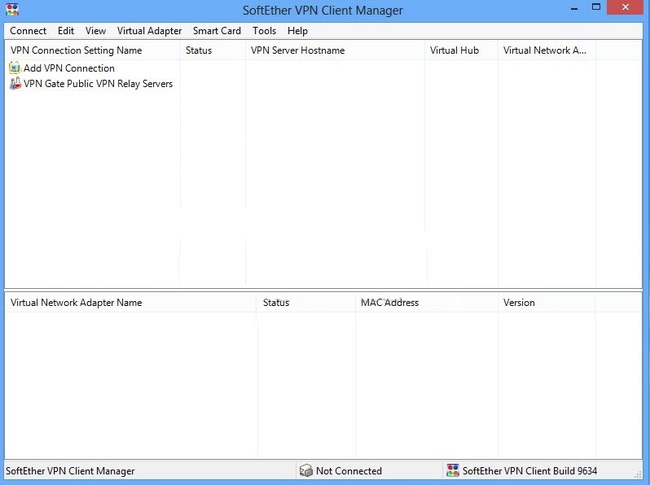Open the Virtual Adapter menu
650x485 pixels.
(x=149, y=31)
